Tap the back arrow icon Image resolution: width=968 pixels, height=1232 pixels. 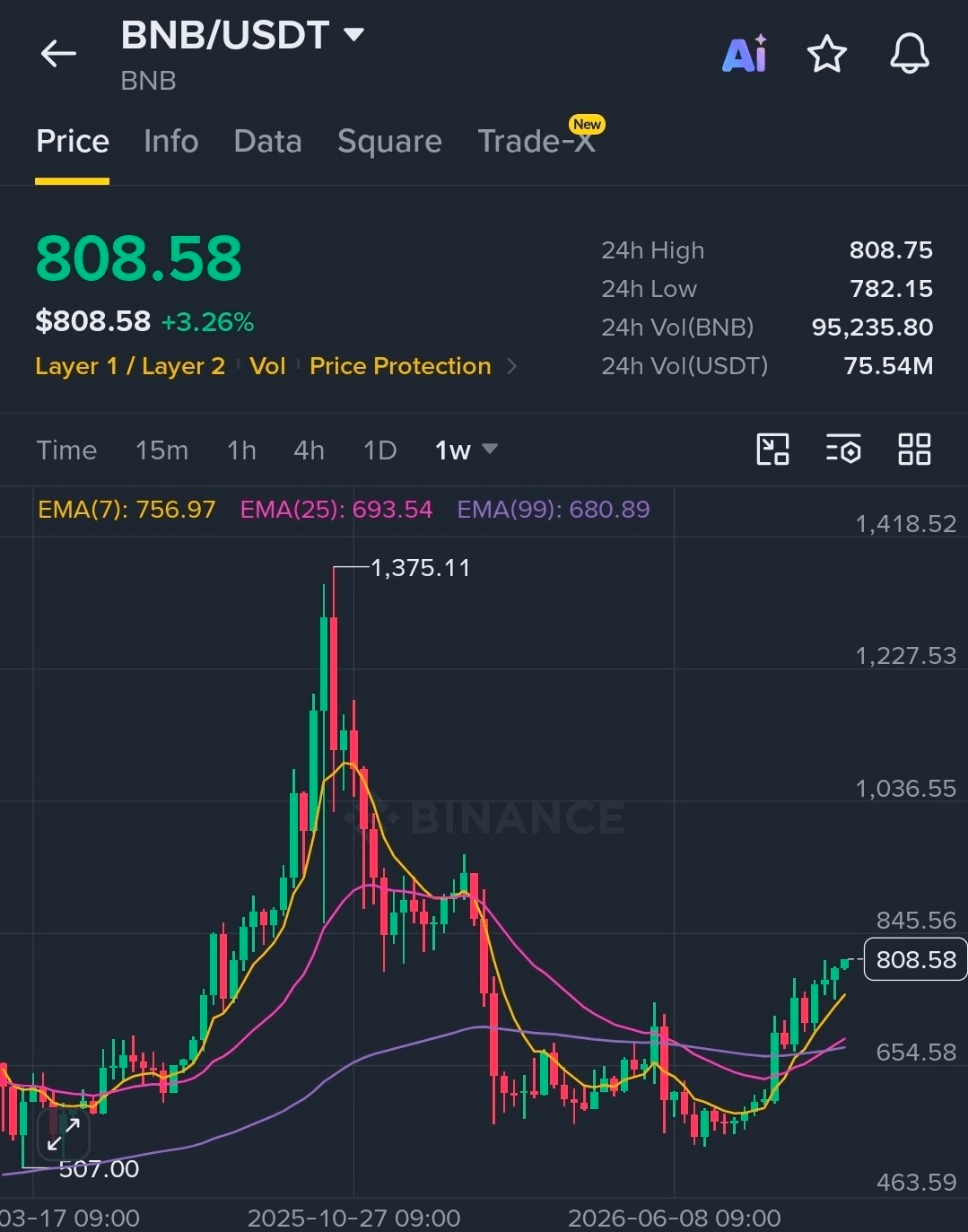click(x=58, y=54)
